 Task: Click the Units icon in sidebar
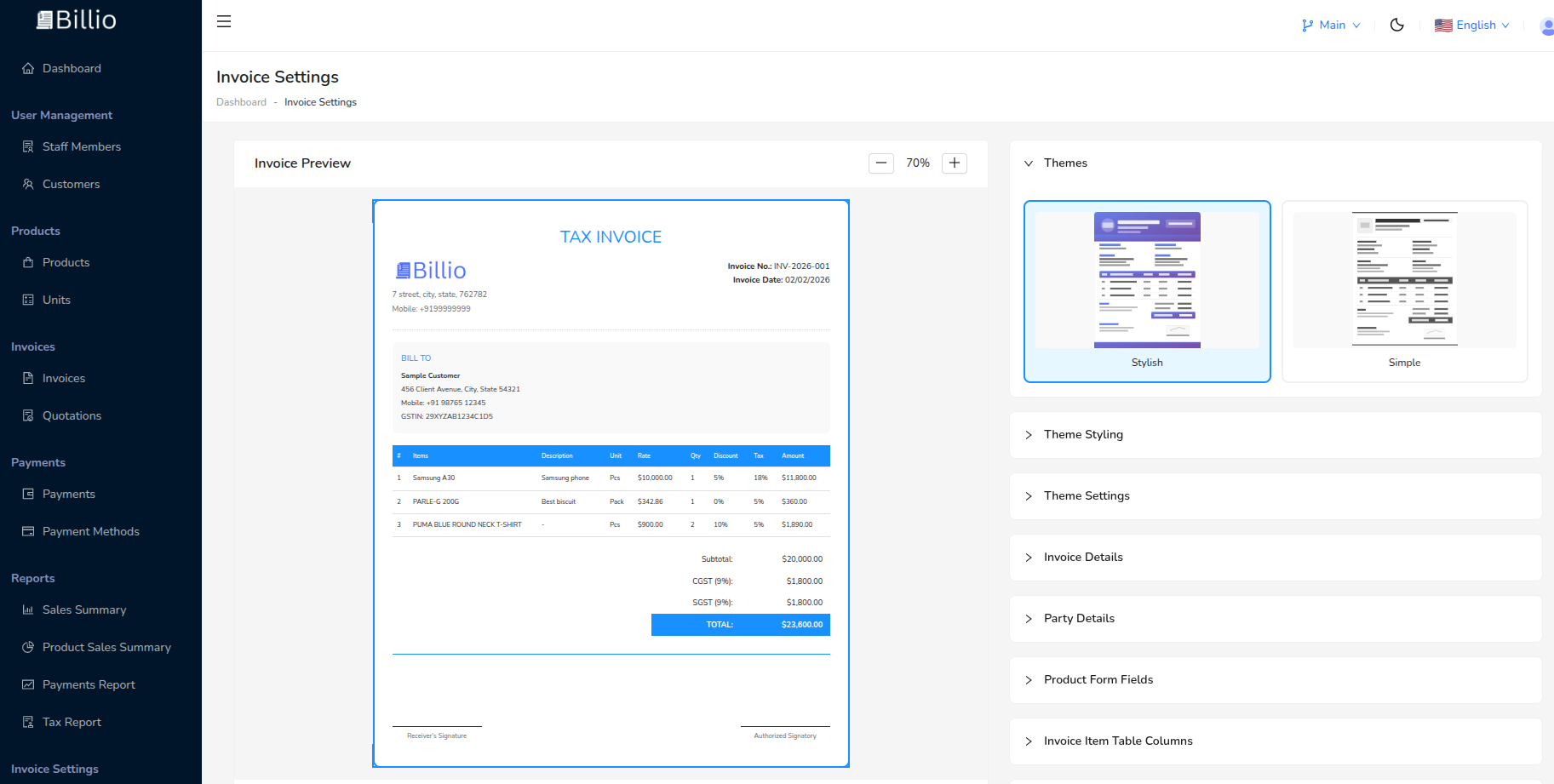[28, 300]
